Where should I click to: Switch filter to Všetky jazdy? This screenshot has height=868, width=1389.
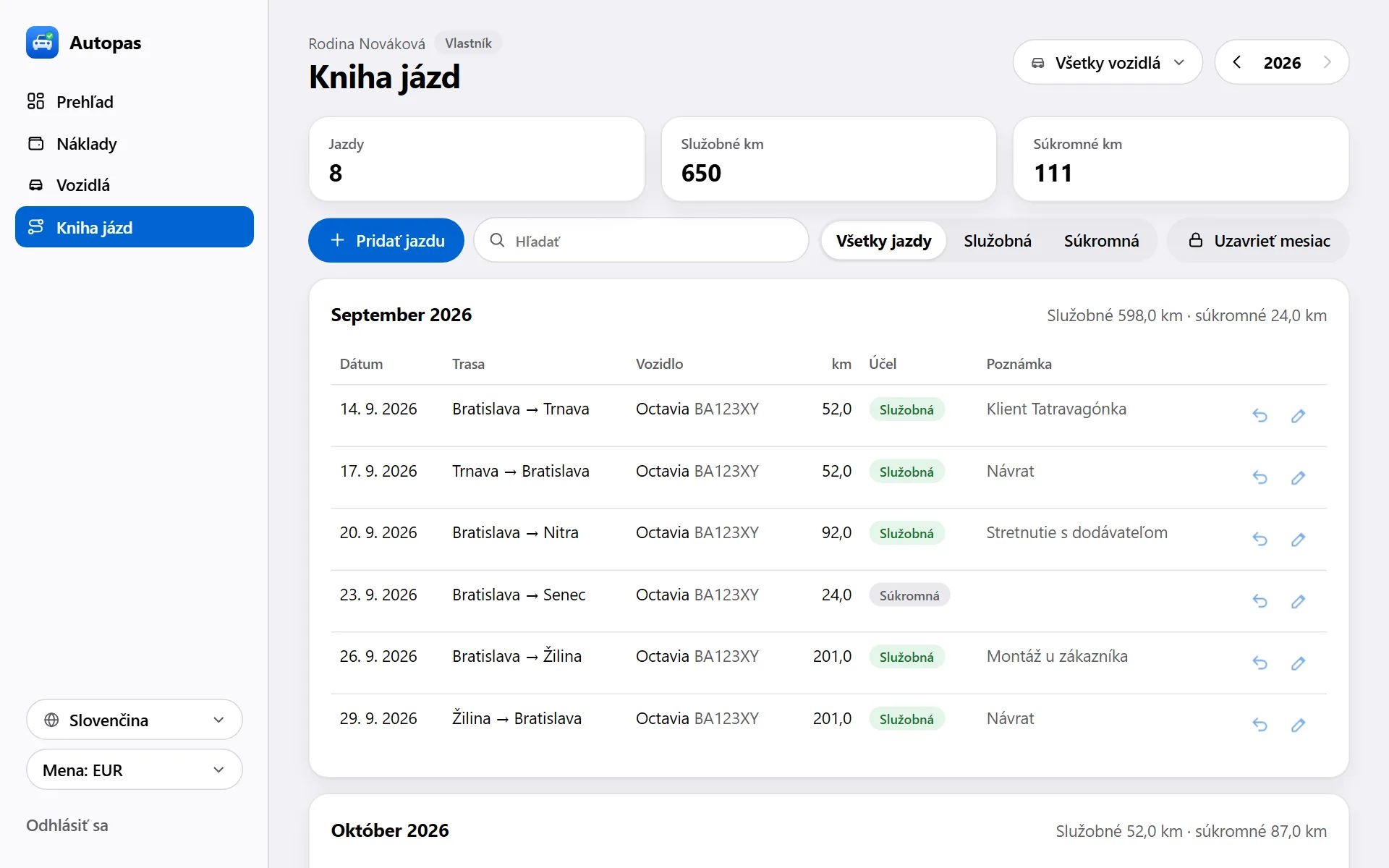click(883, 241)
